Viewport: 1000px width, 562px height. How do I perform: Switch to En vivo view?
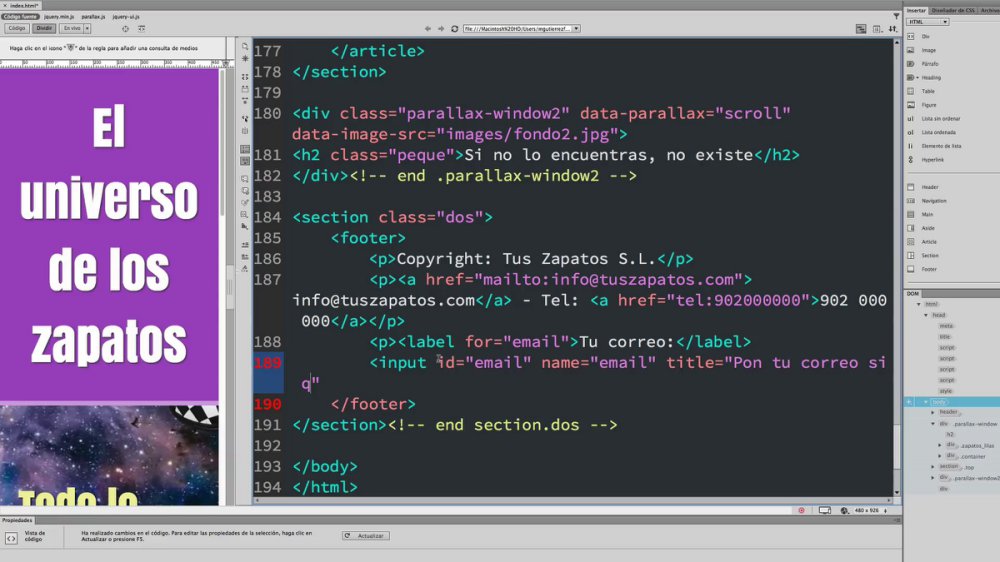tap(72, 28)
